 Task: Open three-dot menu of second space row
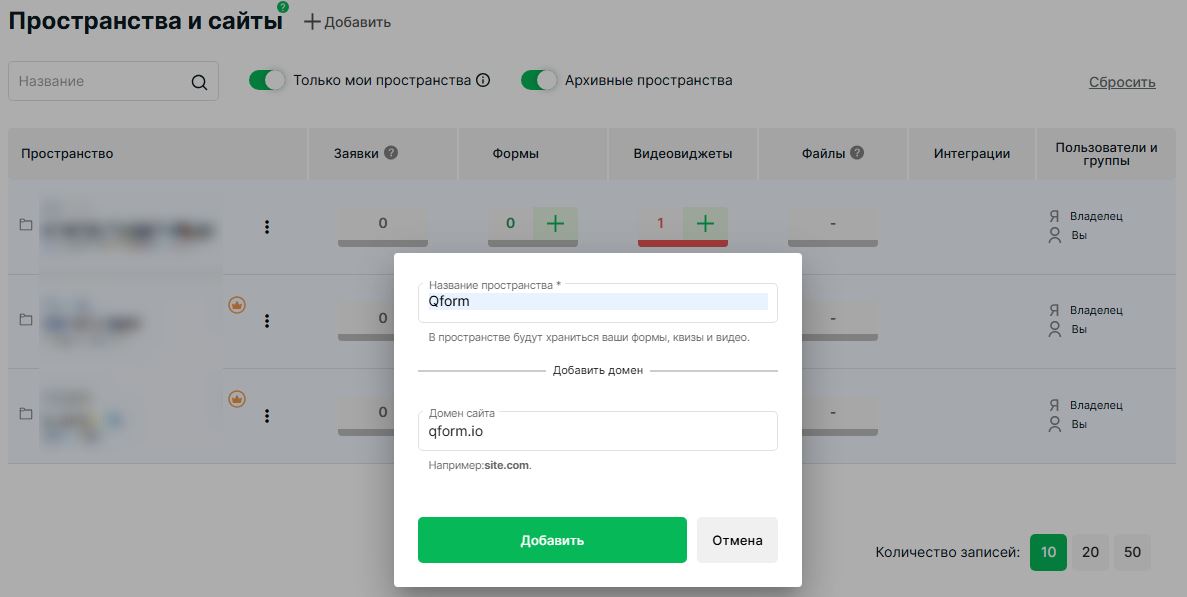(267, 321)
